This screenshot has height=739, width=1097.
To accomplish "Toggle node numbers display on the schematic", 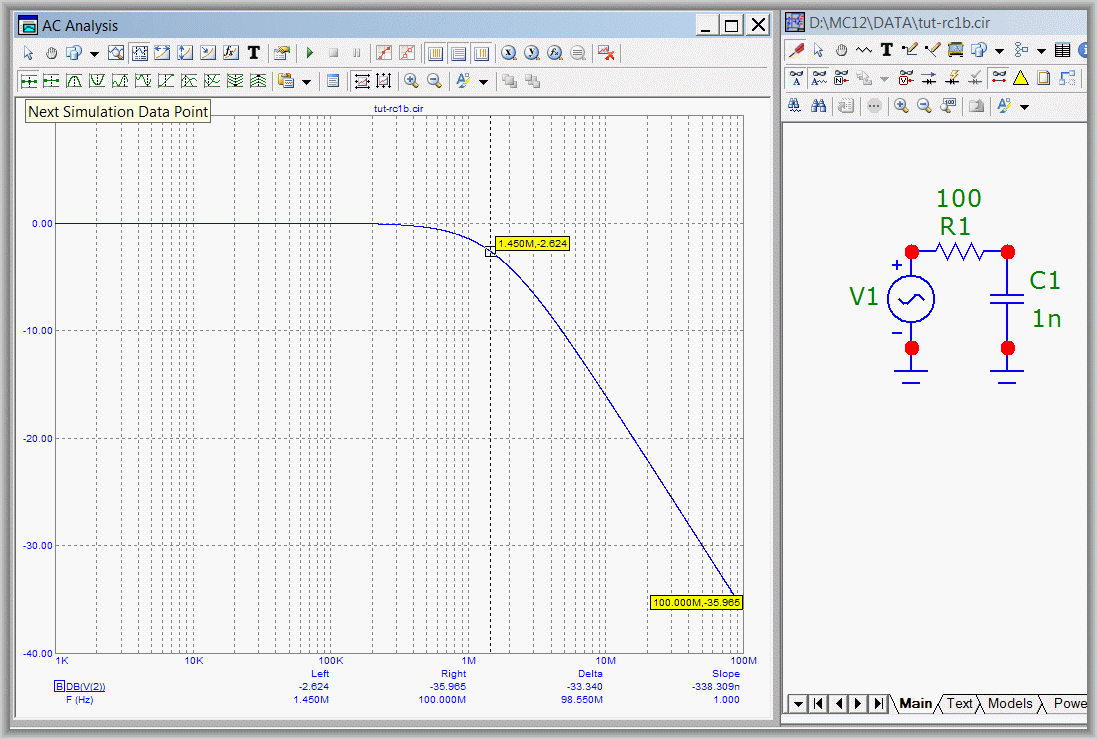I will (840, 79).
